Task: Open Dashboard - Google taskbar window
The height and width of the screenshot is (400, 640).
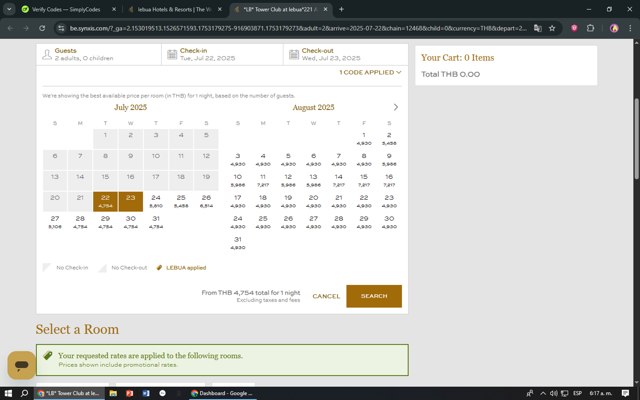Action: pyautogui.click(x=222, y=393)
